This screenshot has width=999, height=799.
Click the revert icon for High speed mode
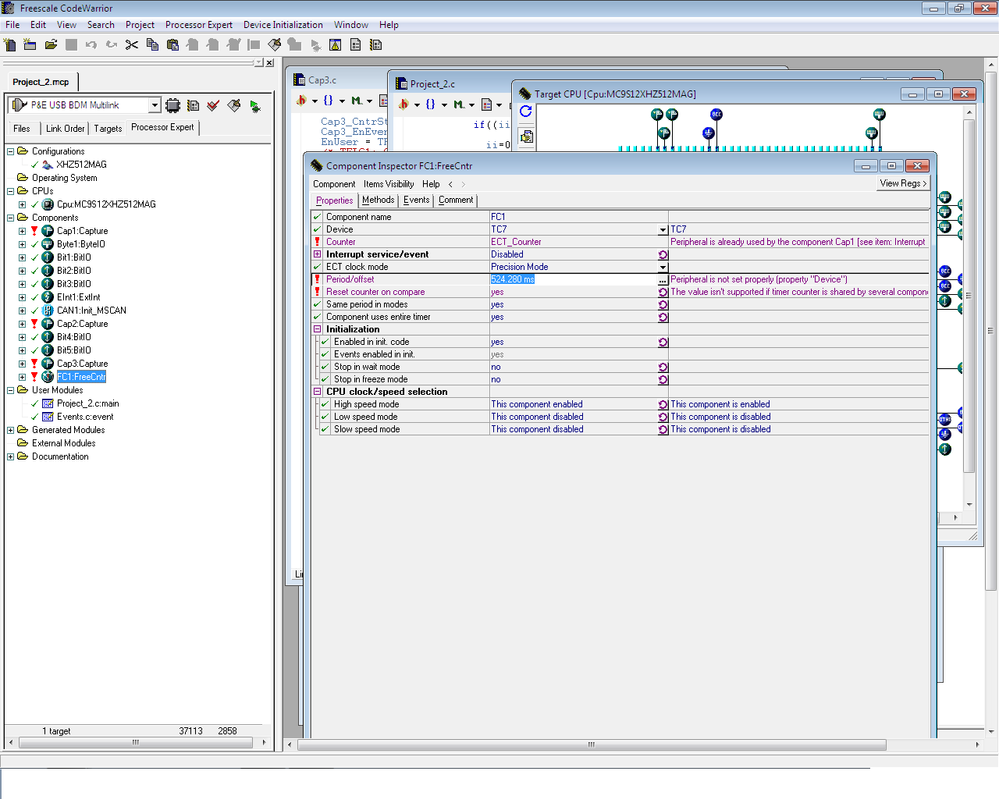[x=663, y=405]
